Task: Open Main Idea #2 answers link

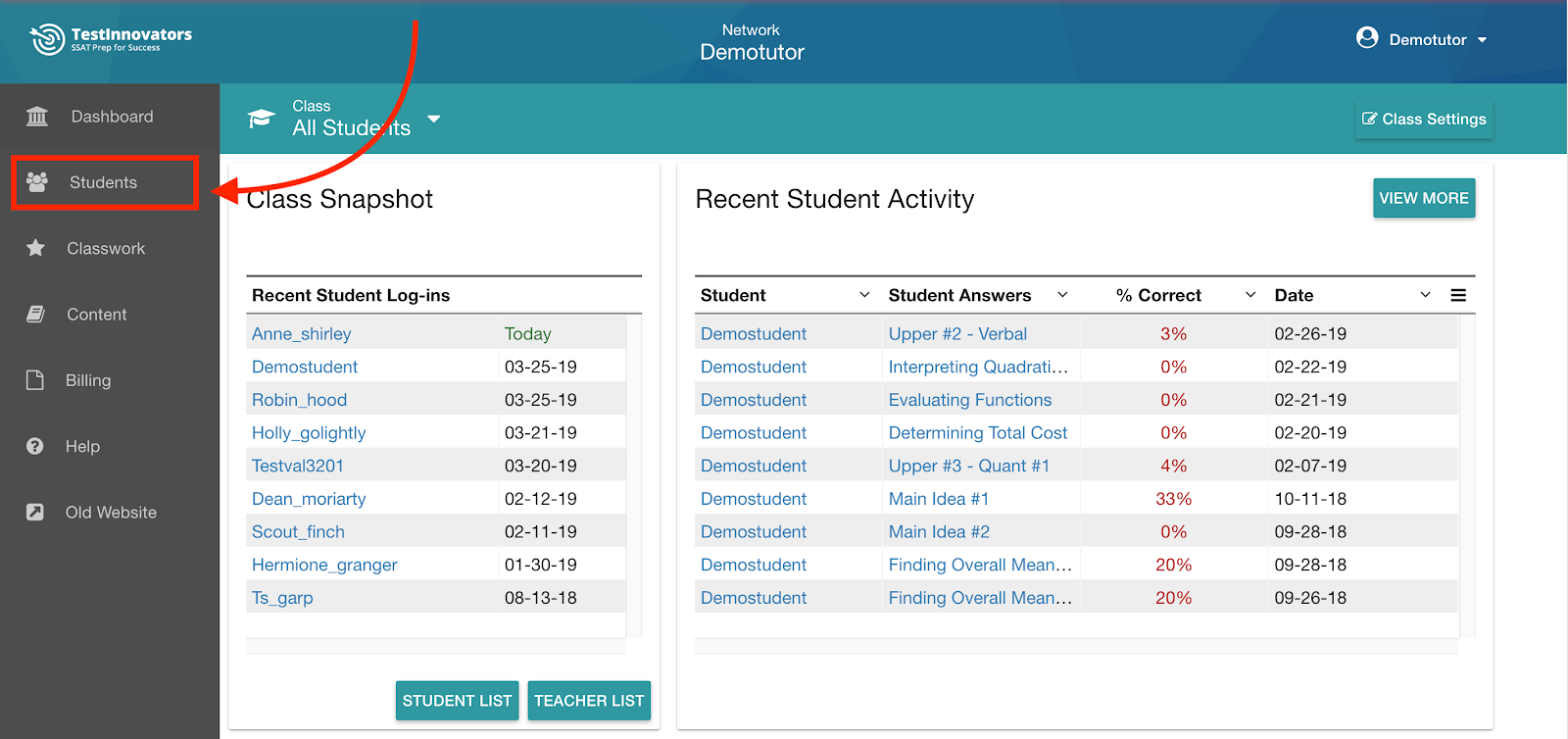Action: [939, 532]
